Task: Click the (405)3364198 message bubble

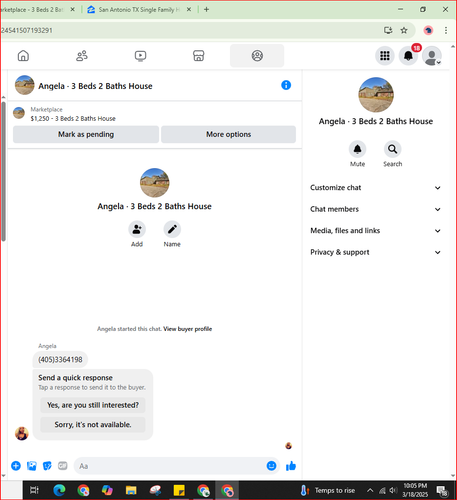Action: 60,360
